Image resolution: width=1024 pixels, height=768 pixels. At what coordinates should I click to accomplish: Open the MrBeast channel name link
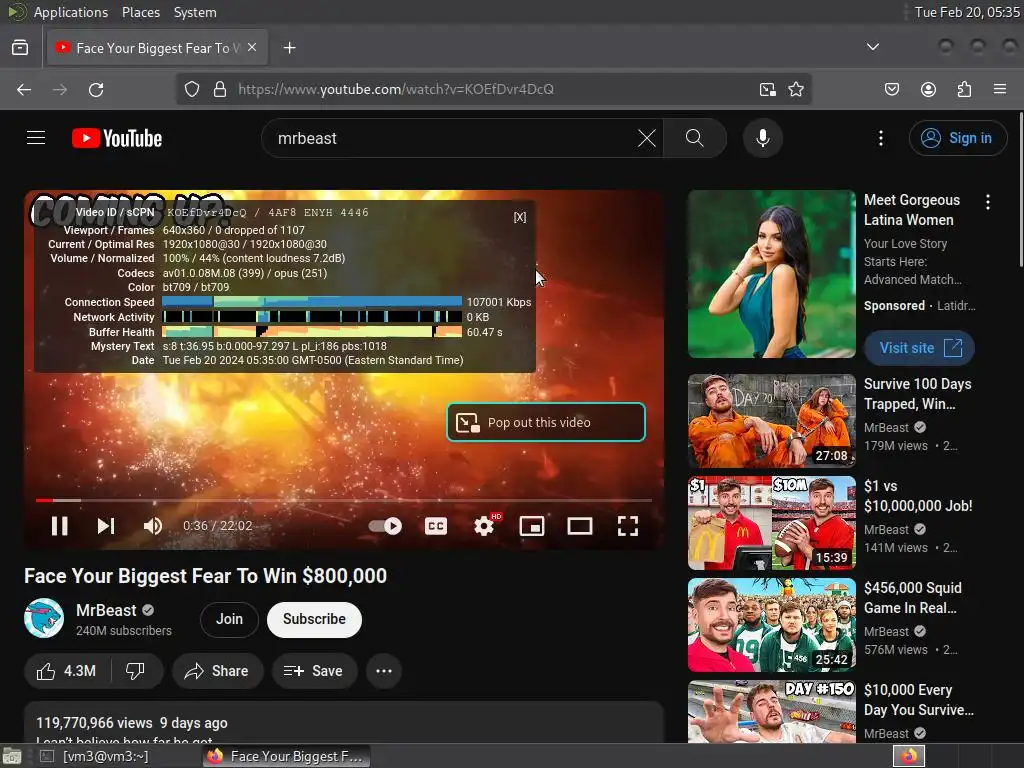[106, 610]
